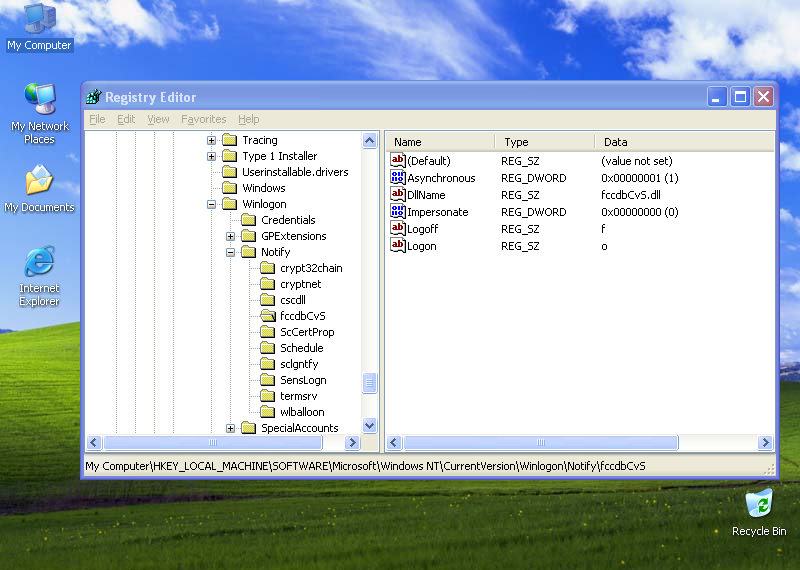Click the registry path in status bar
The height and width of the screenshot is (570, 800).
coord(365,466)
